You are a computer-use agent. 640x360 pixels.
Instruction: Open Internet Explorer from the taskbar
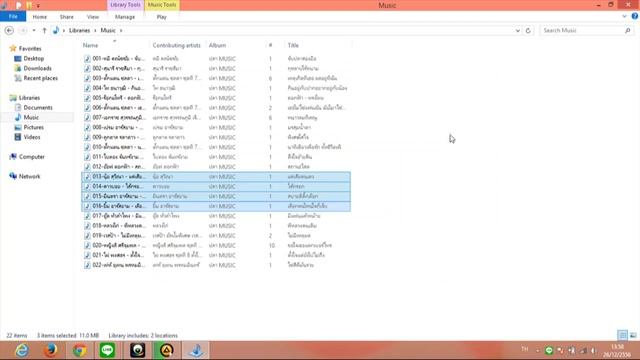tap(22, 351)
